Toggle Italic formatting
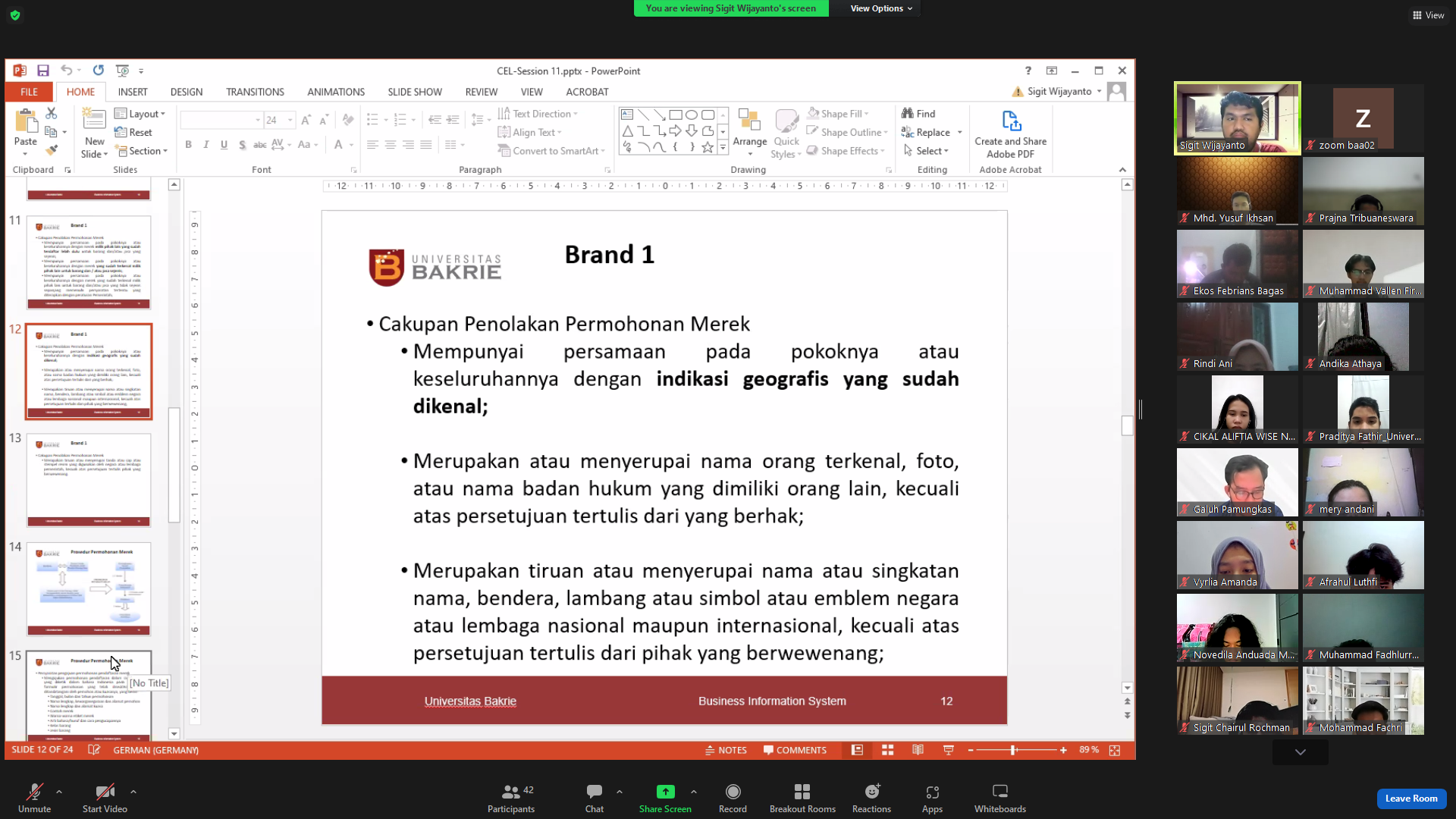The width and height of the screenshot is (1456, 819). pyautogui.click(x=206, y=145)
